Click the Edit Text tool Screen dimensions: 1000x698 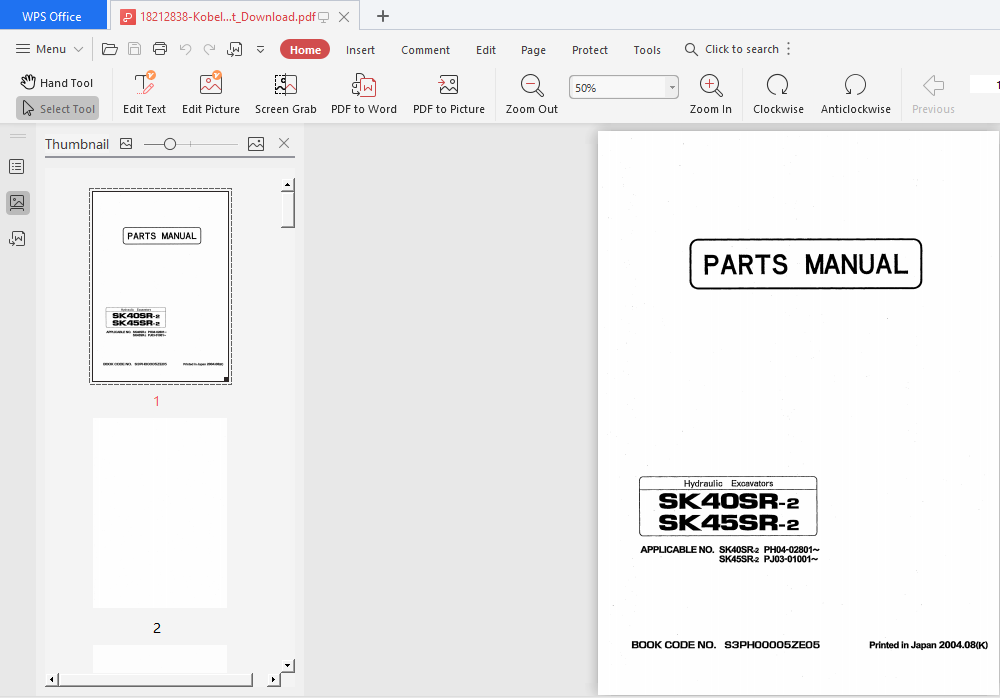[145, 93]
